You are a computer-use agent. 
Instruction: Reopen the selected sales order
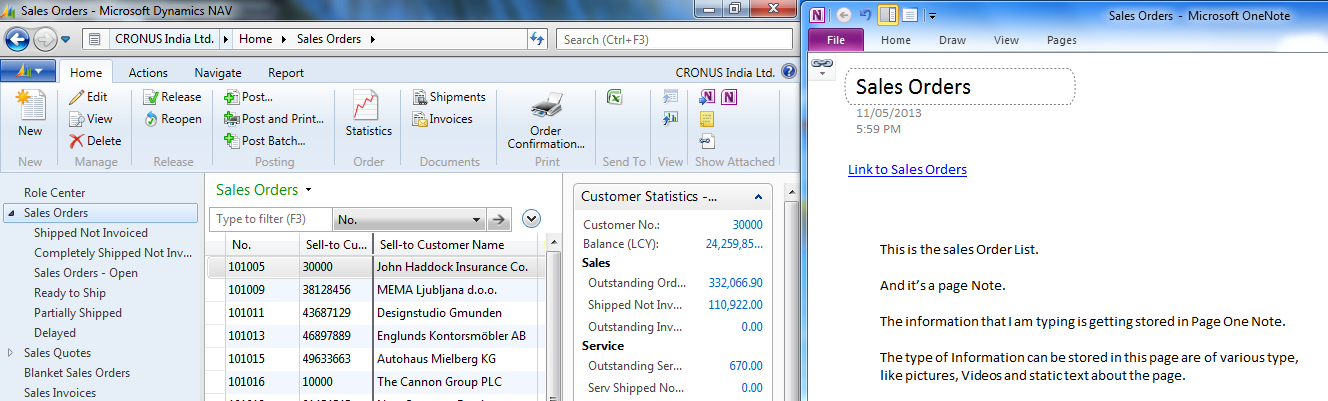[172, 119]
